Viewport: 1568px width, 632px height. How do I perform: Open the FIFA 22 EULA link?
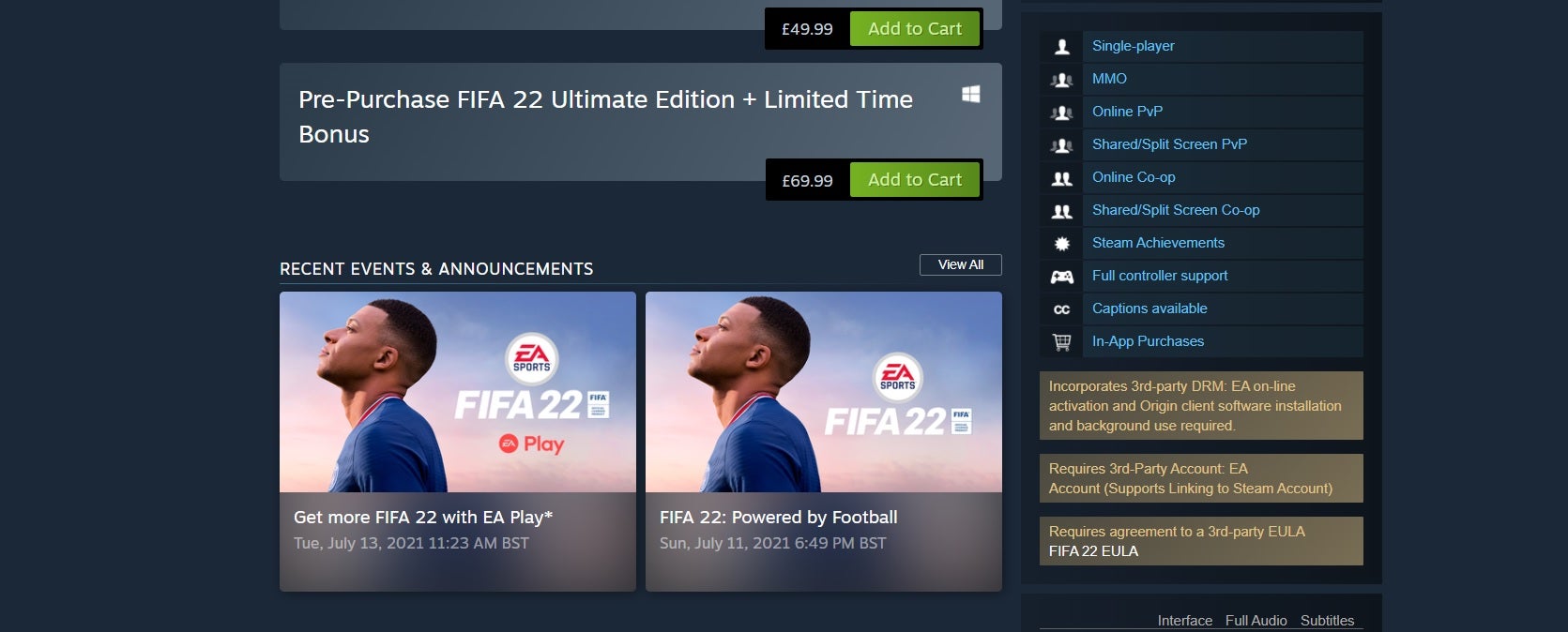pos(1093,551)
